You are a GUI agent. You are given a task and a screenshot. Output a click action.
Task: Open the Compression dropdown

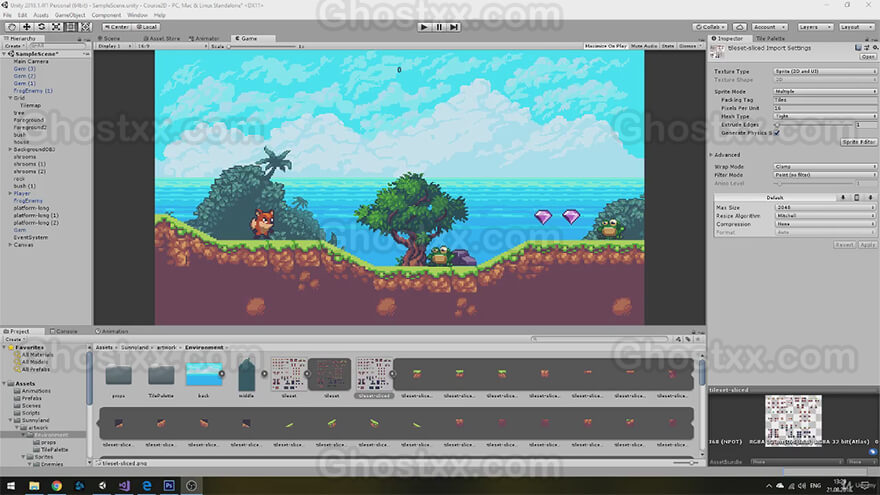tap(824, 224)
